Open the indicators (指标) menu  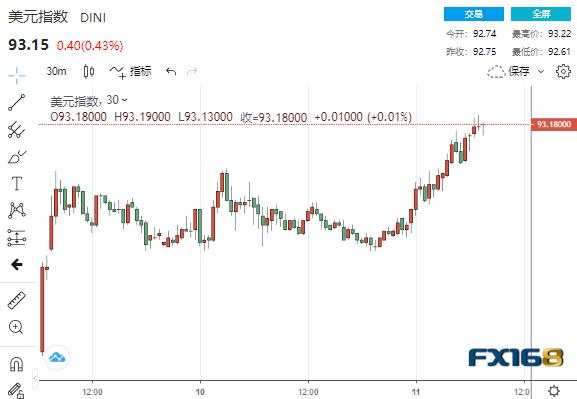point(131,71)
